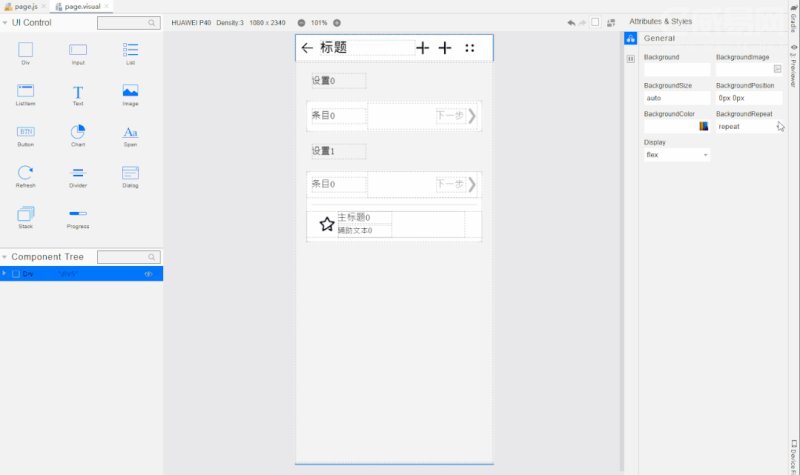
Task: Collapse the Component Tree panel
Action: point(4,257)
